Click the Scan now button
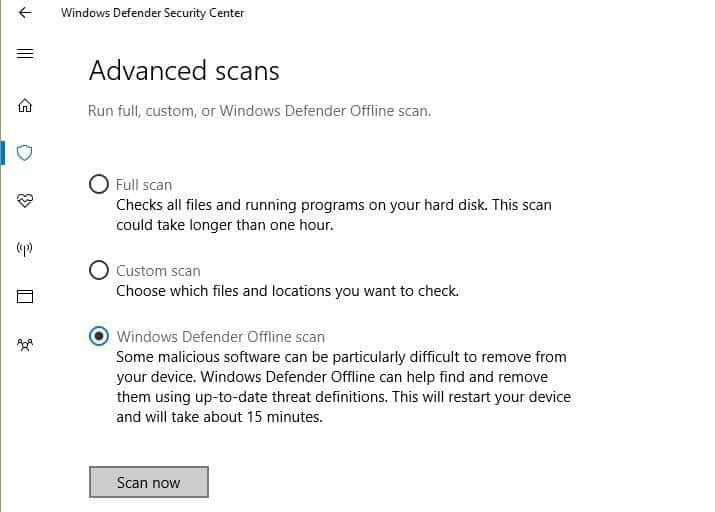The height and width of the screenshot is (512, 715). tap(149, 482)
